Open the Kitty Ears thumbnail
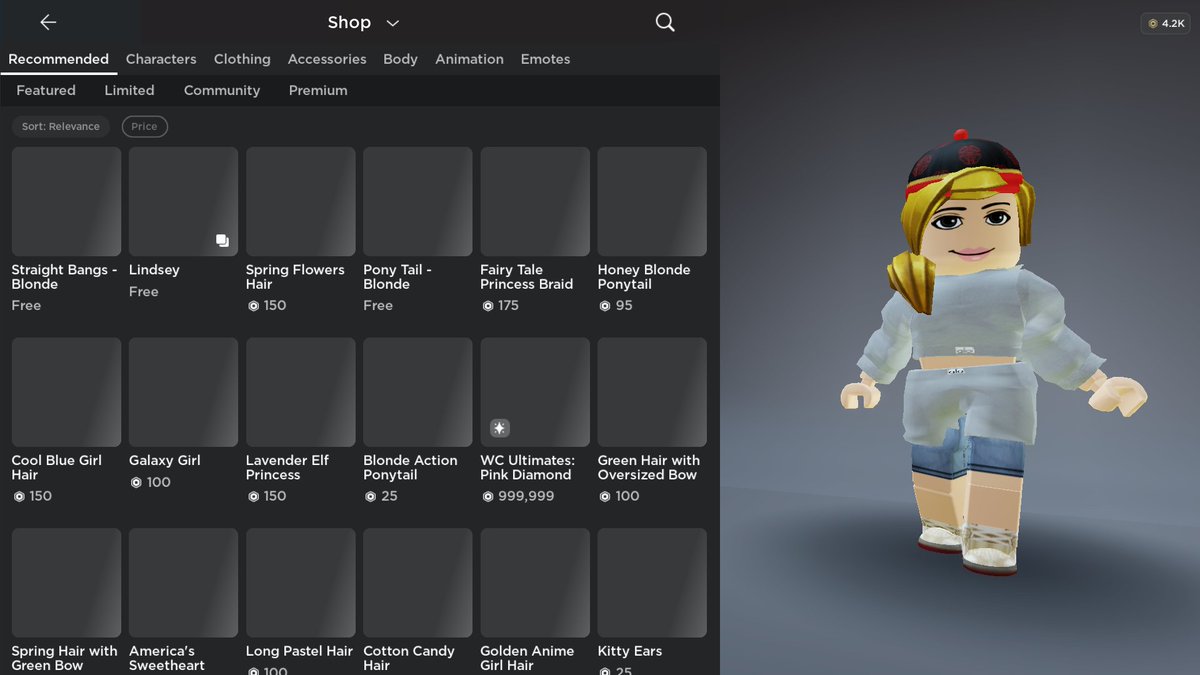1200x675 pixels. tap(652, 583)
